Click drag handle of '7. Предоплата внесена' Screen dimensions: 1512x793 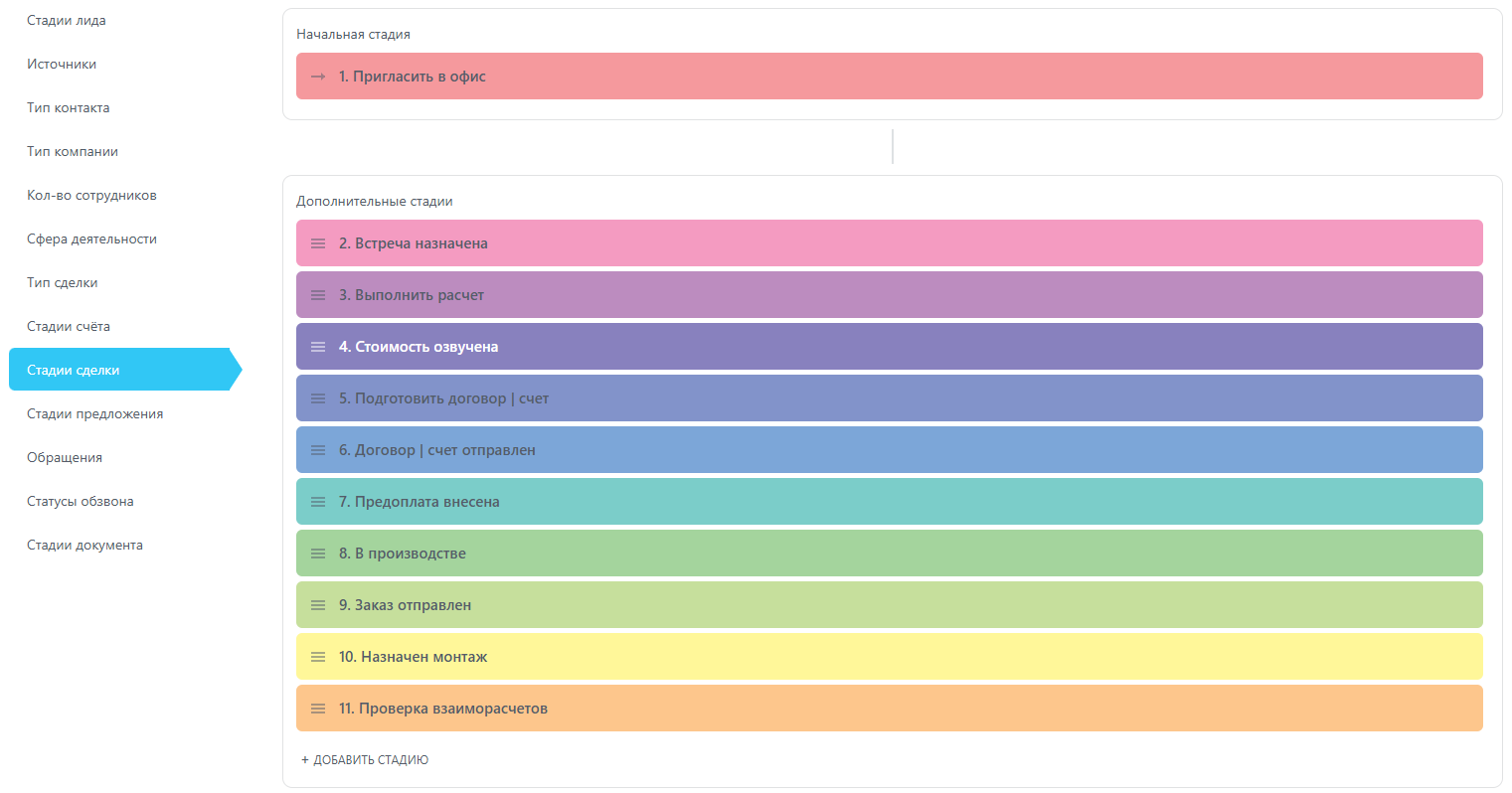pyautogui.click(x=318, y=502)
